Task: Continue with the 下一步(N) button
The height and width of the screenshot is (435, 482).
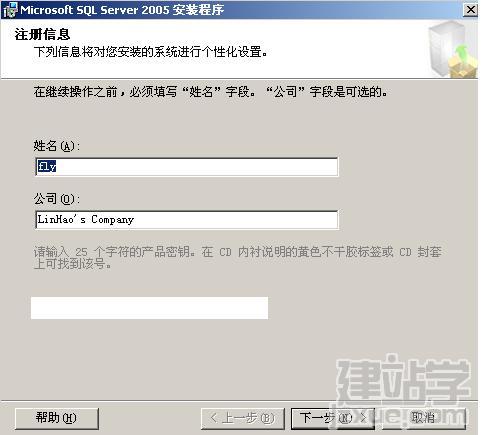Action: [x=333, y=418]
